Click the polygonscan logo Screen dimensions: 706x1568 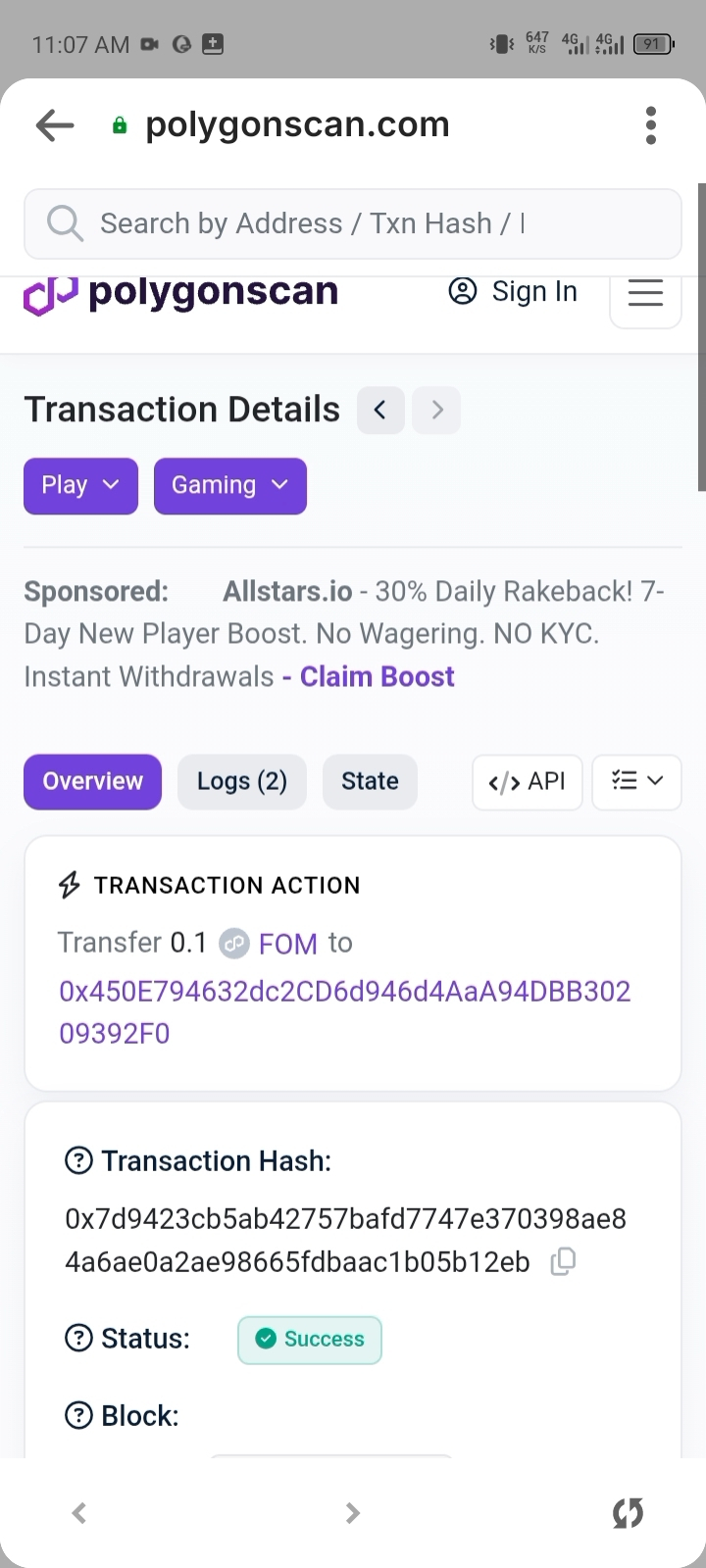[x=180, y=292]
